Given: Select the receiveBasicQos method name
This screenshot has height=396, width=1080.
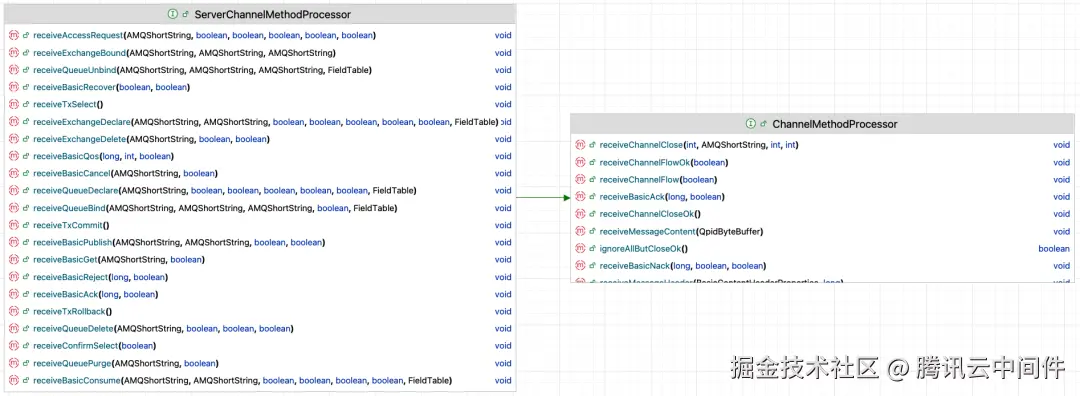Looking at the screenshot, I should point(66,156).
